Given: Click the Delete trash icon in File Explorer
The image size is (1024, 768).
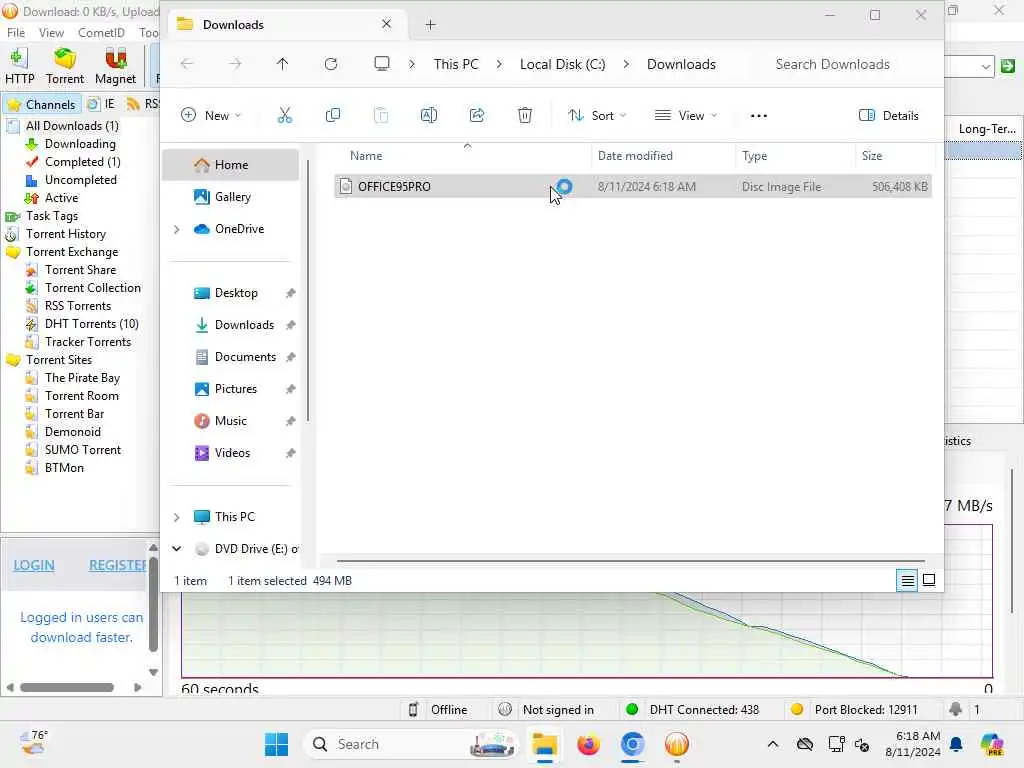Looking at the screenshot, I should tap(525, 116).
